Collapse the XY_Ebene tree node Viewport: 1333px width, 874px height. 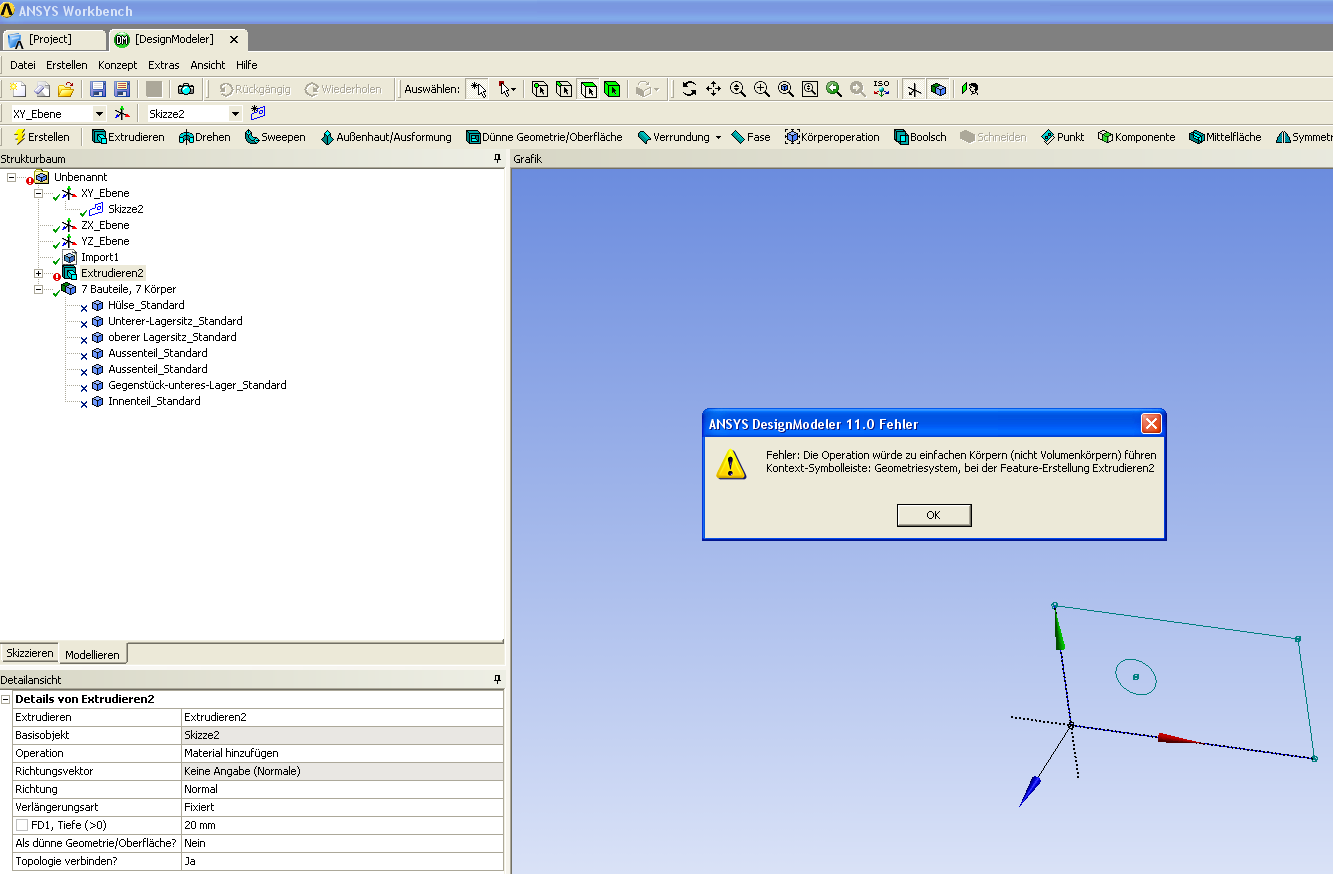39,193
